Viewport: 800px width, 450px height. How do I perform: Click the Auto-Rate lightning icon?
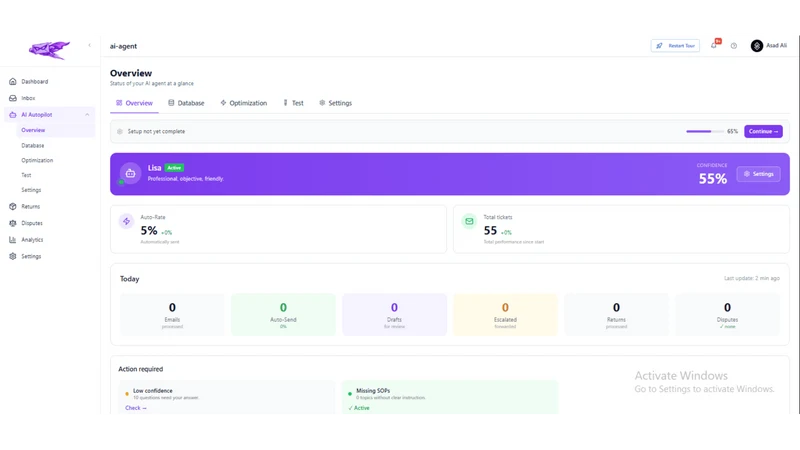point(127,221)
